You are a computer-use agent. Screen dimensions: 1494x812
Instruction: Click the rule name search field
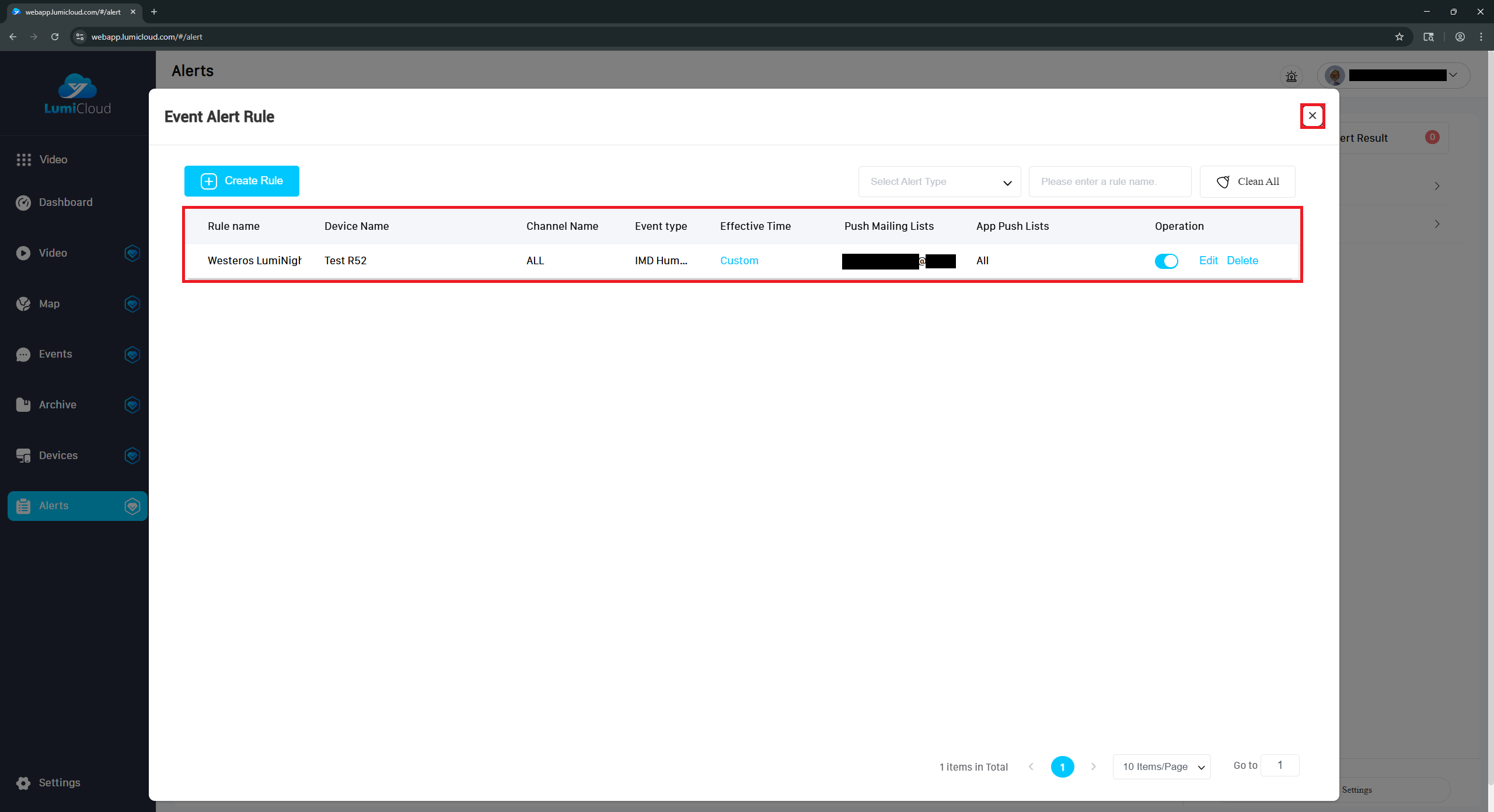pyautogui.click(x=1109, y=182)
